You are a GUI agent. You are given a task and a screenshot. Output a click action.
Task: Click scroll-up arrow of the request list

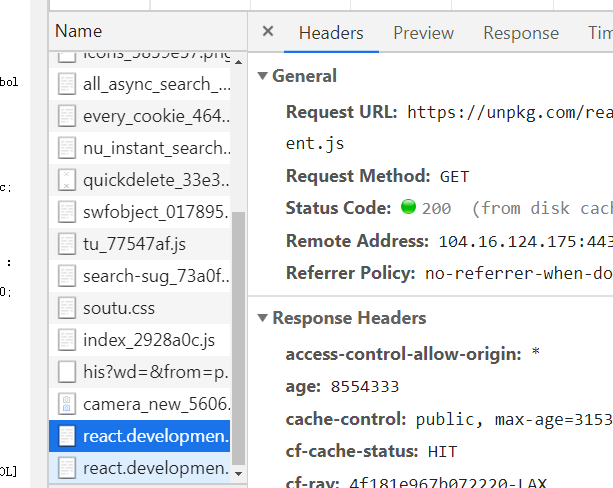pos(238,62)
